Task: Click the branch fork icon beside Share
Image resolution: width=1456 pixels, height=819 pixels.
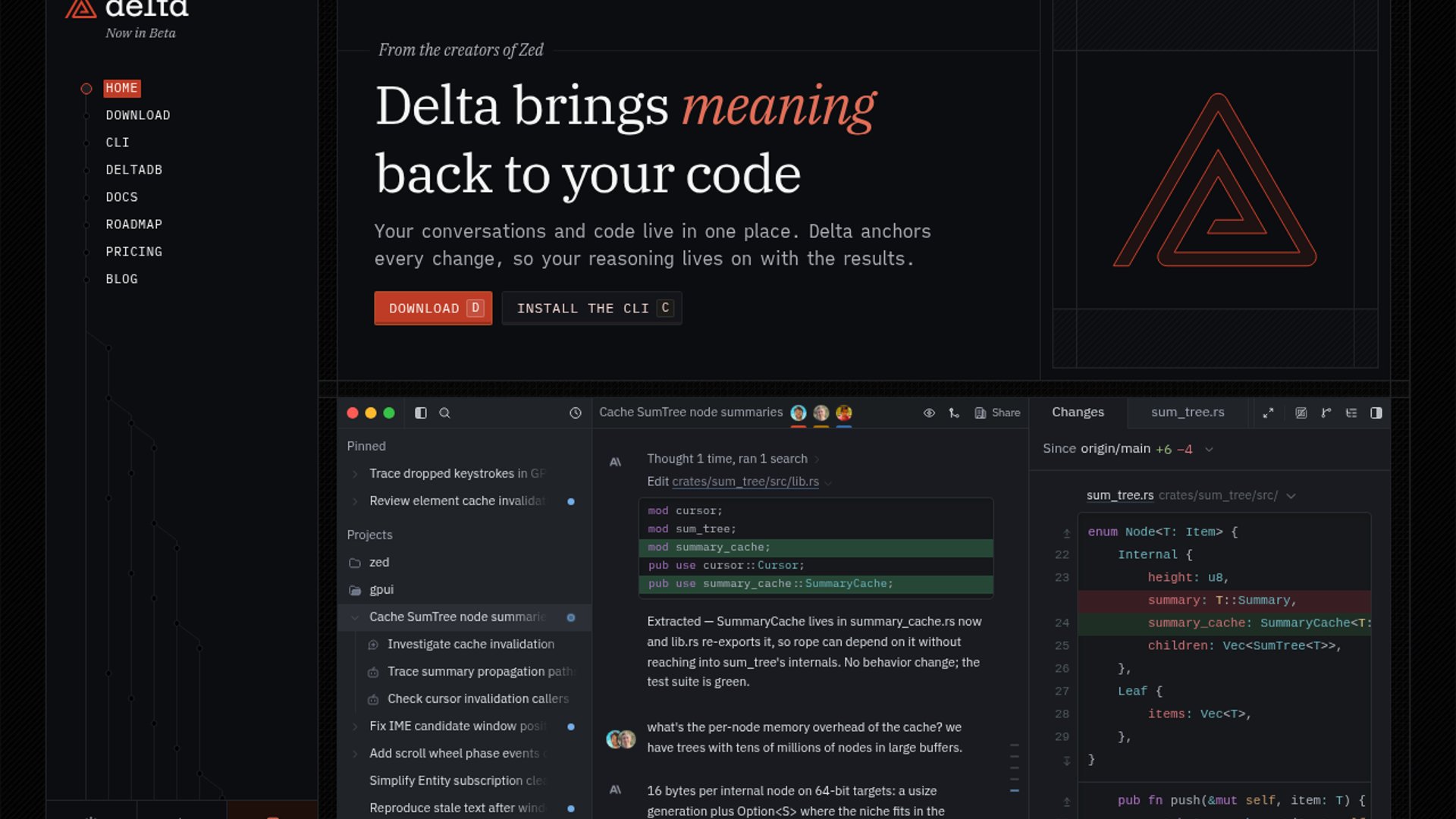Action: point(954,413)
